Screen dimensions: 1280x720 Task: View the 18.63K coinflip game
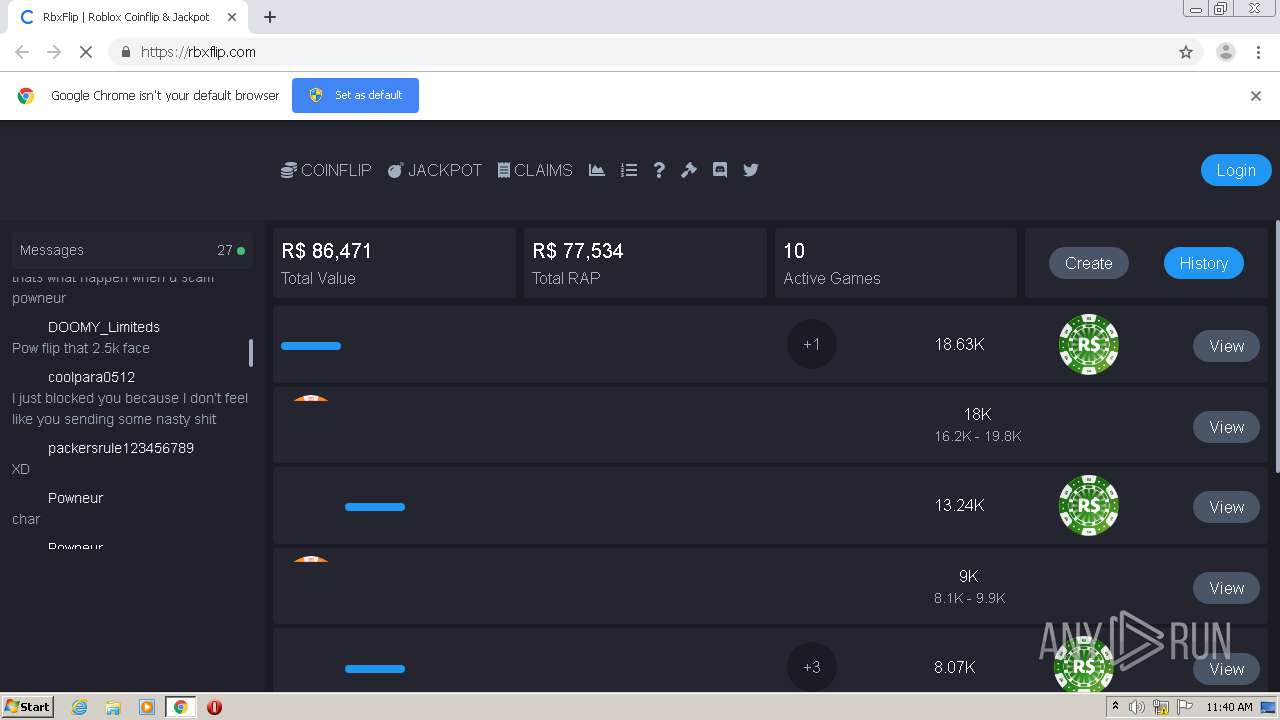tap(1227, 346)
